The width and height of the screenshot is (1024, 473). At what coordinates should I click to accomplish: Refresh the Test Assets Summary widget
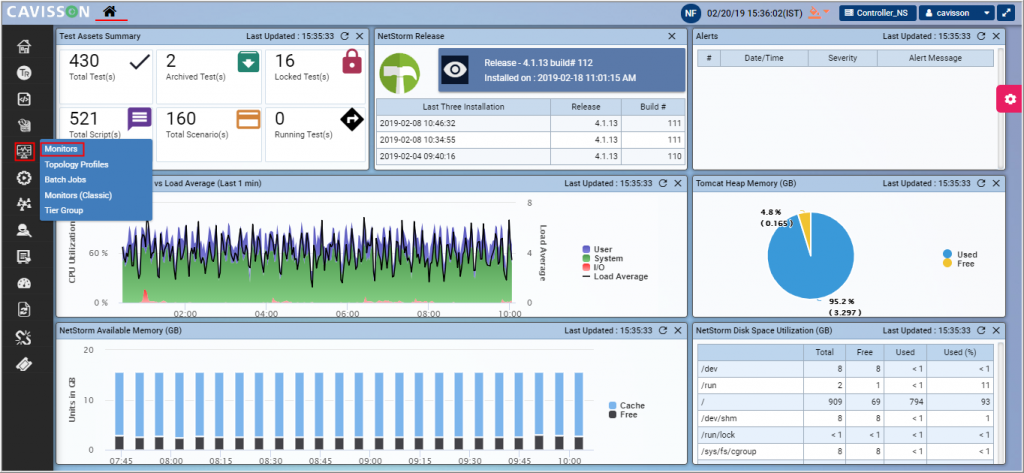345,37
